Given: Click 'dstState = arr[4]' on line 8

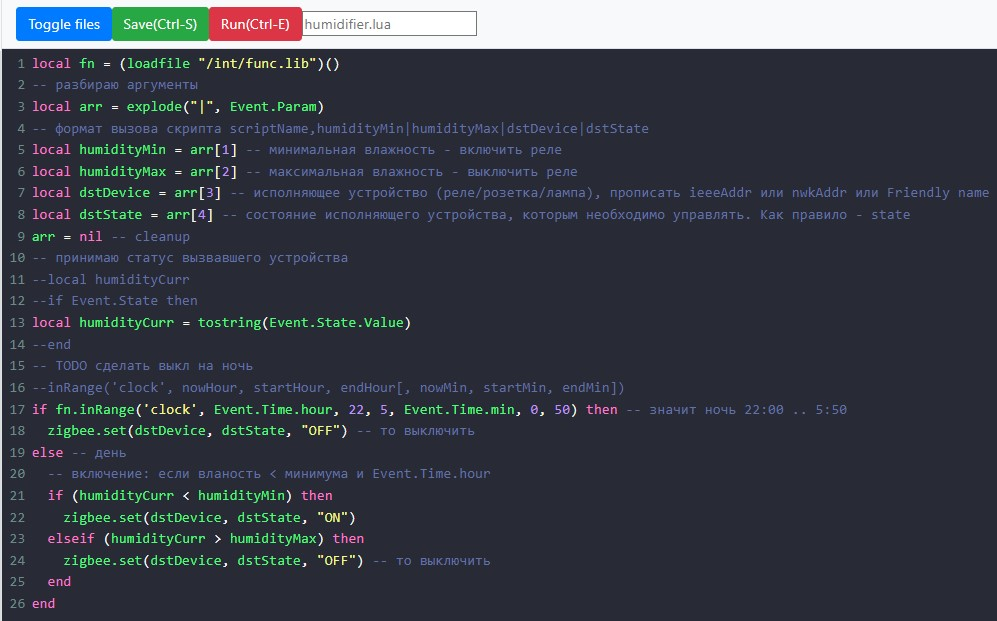Looking at the screenshot, I should [146, 215].
